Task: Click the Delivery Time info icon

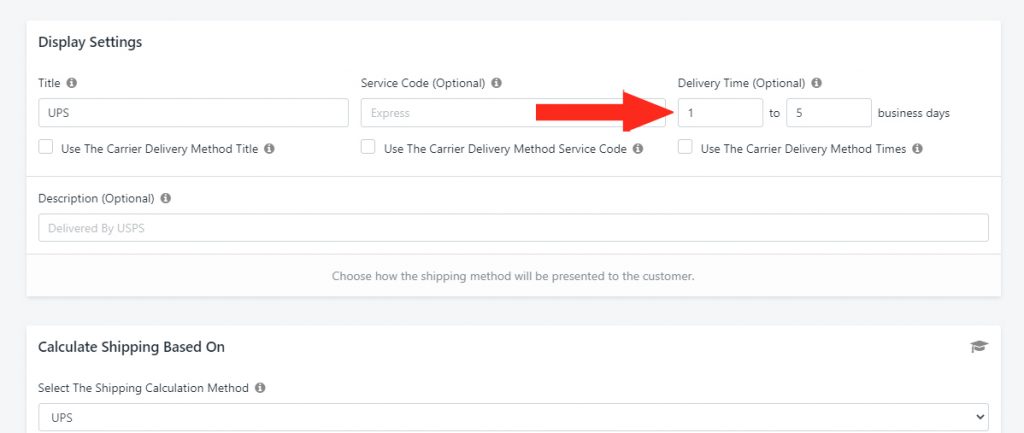Action: (816, 83)
